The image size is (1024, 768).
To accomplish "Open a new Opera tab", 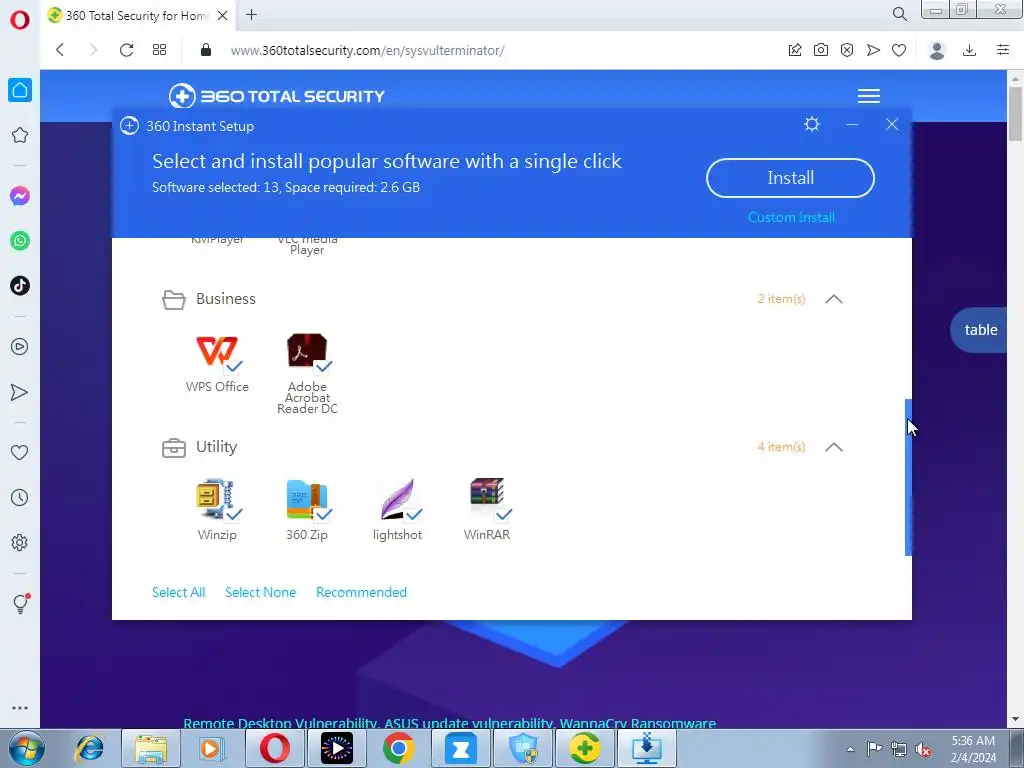I will [251, 14].
